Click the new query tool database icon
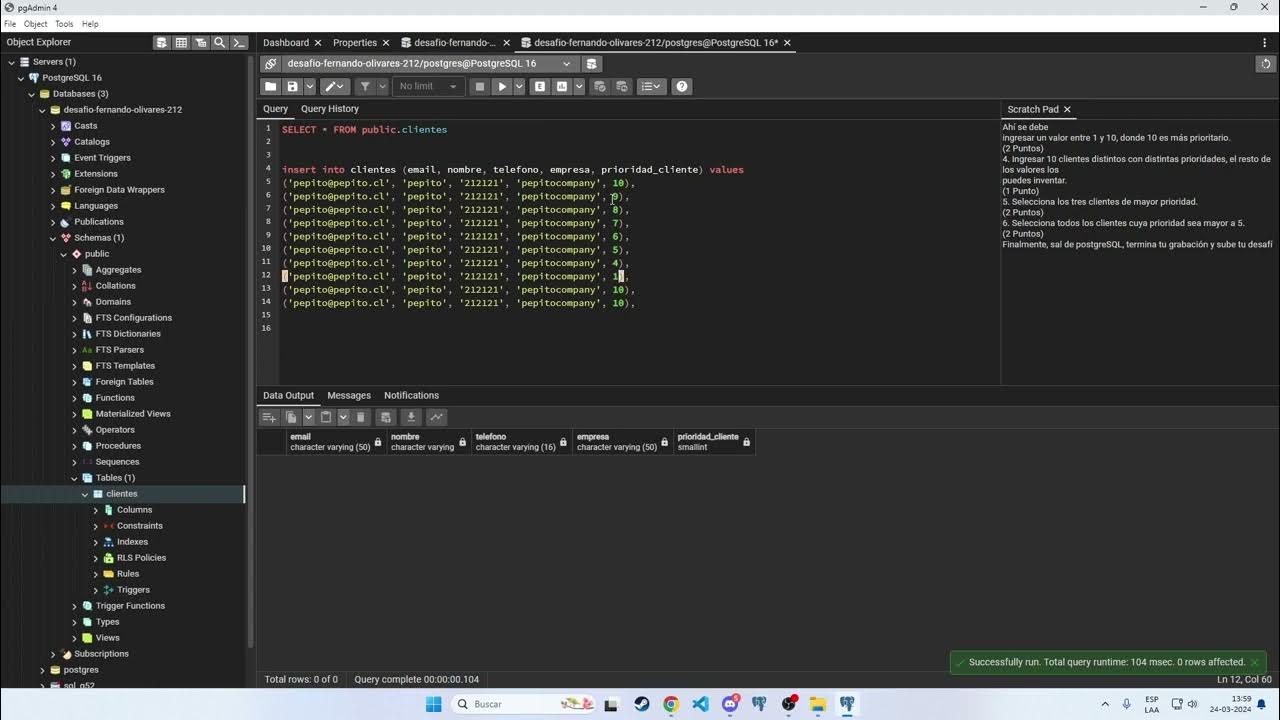 tap(592, 64)
